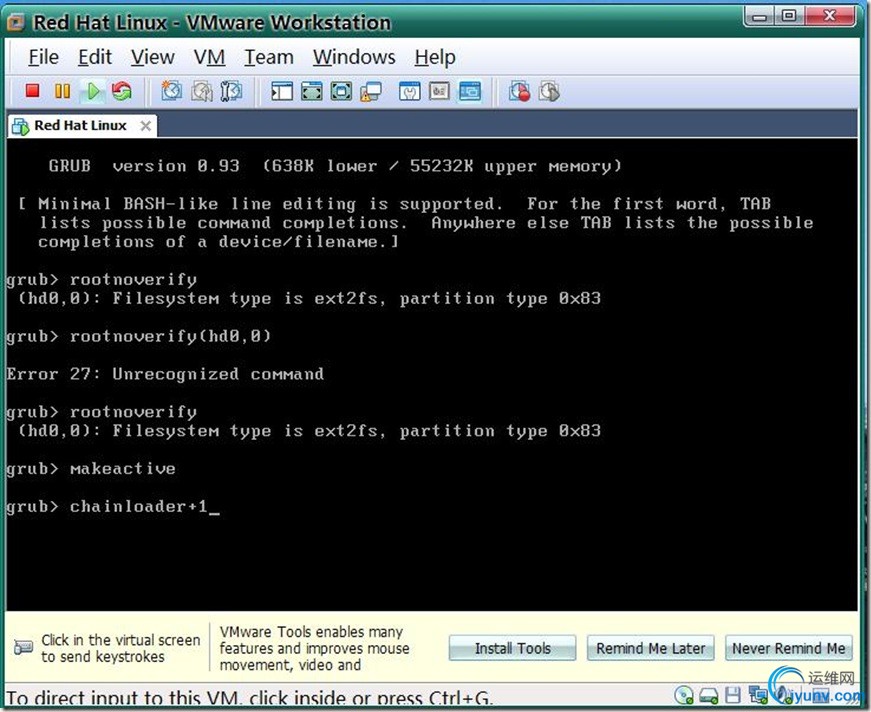The height and width of the screenshot is (712, 871).
Task: Open the Windows menu
Action: tap(354, 57)
